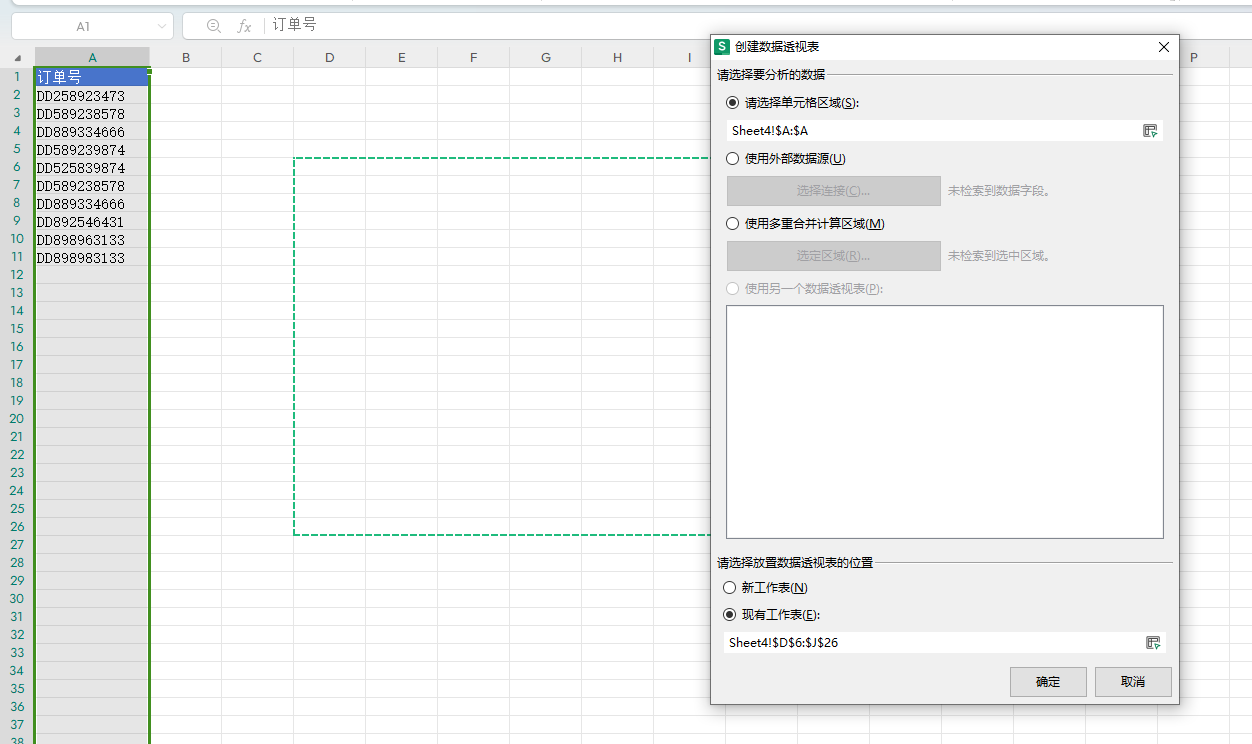
Task: Click the zoom magnifier icon in formula bar
Action: point(213,26)
